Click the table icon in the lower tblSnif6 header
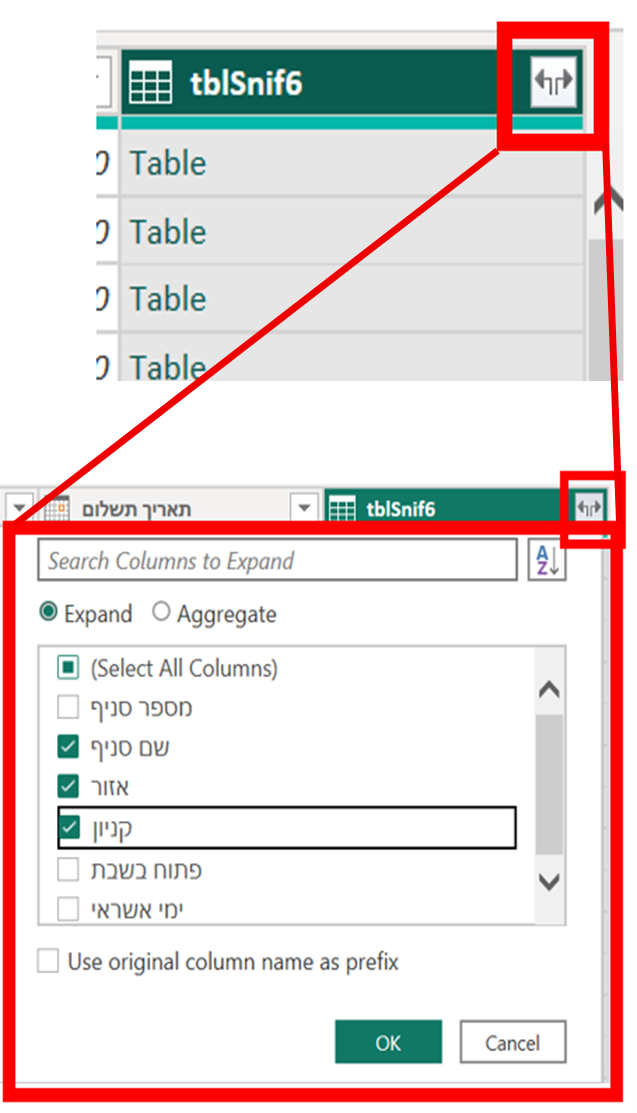Image resolution: width=637 pixels, height=1113 pixels. (342, 509)
